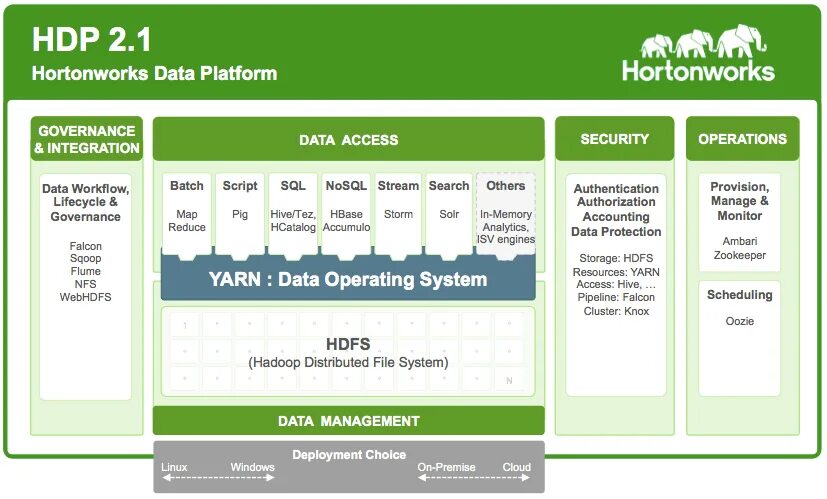Click the Search column heading

tap(449, 186)
